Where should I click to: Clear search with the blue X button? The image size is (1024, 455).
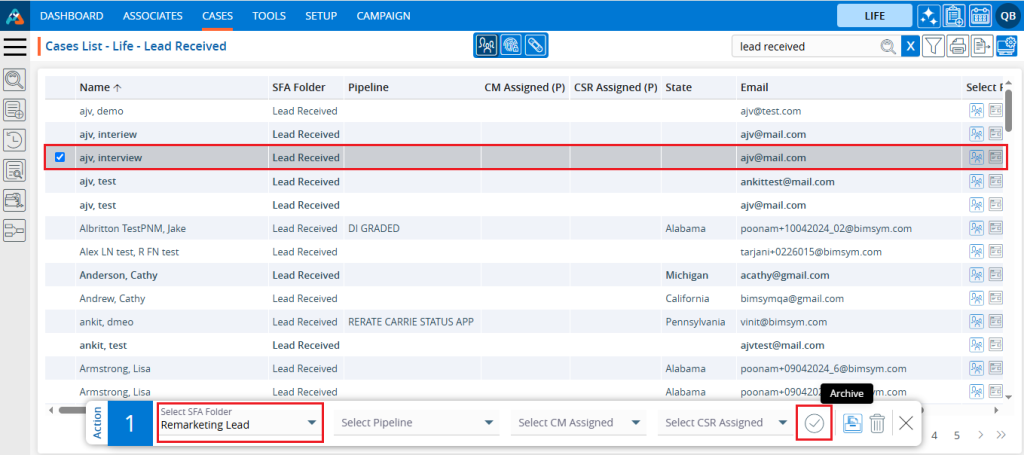click(910, 46)
